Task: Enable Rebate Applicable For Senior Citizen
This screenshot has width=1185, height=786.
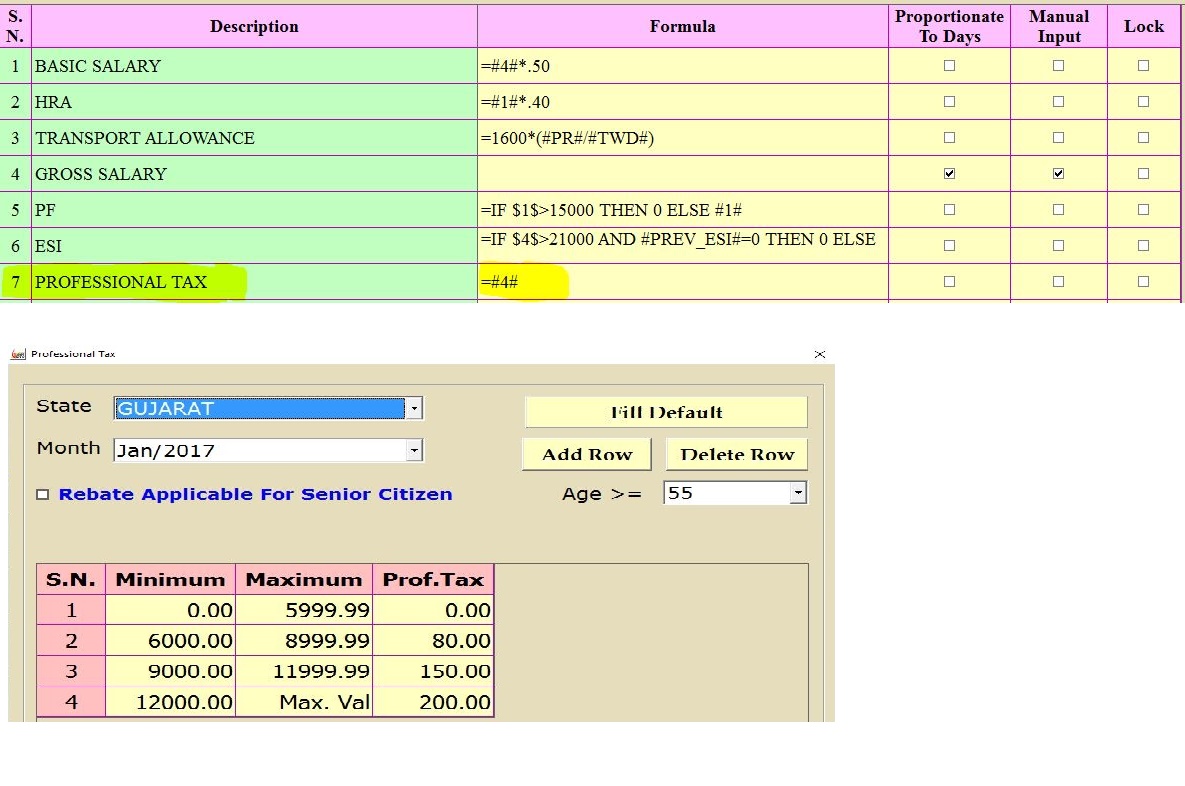Action: (x=42, y=493)
